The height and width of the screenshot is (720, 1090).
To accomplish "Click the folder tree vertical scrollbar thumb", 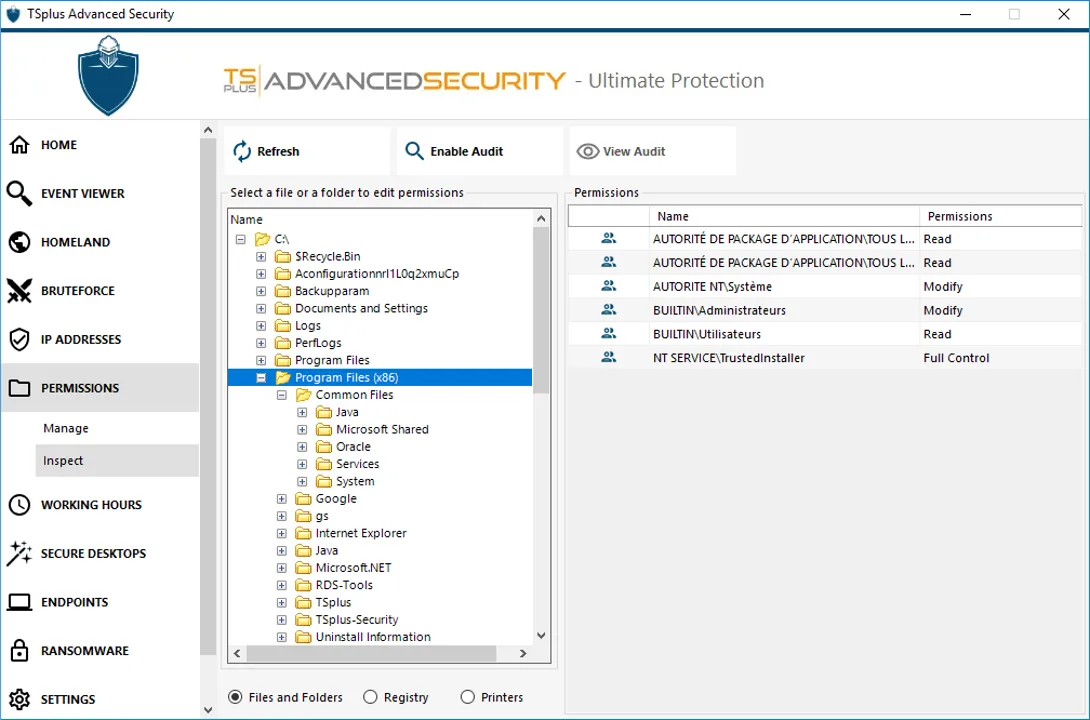I will (x=541, y=310).
